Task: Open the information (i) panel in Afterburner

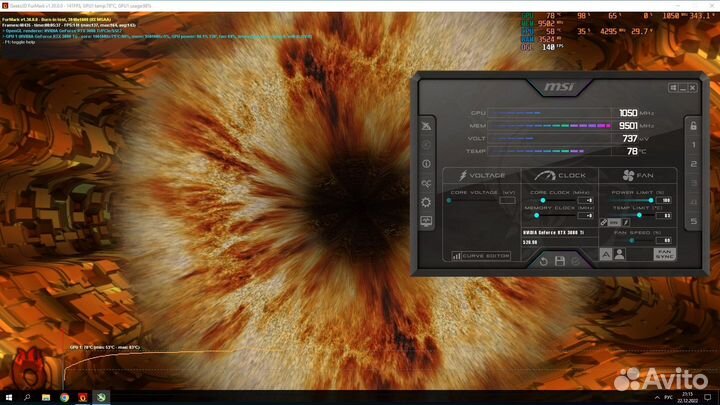Action: click(x=426, y=163)
